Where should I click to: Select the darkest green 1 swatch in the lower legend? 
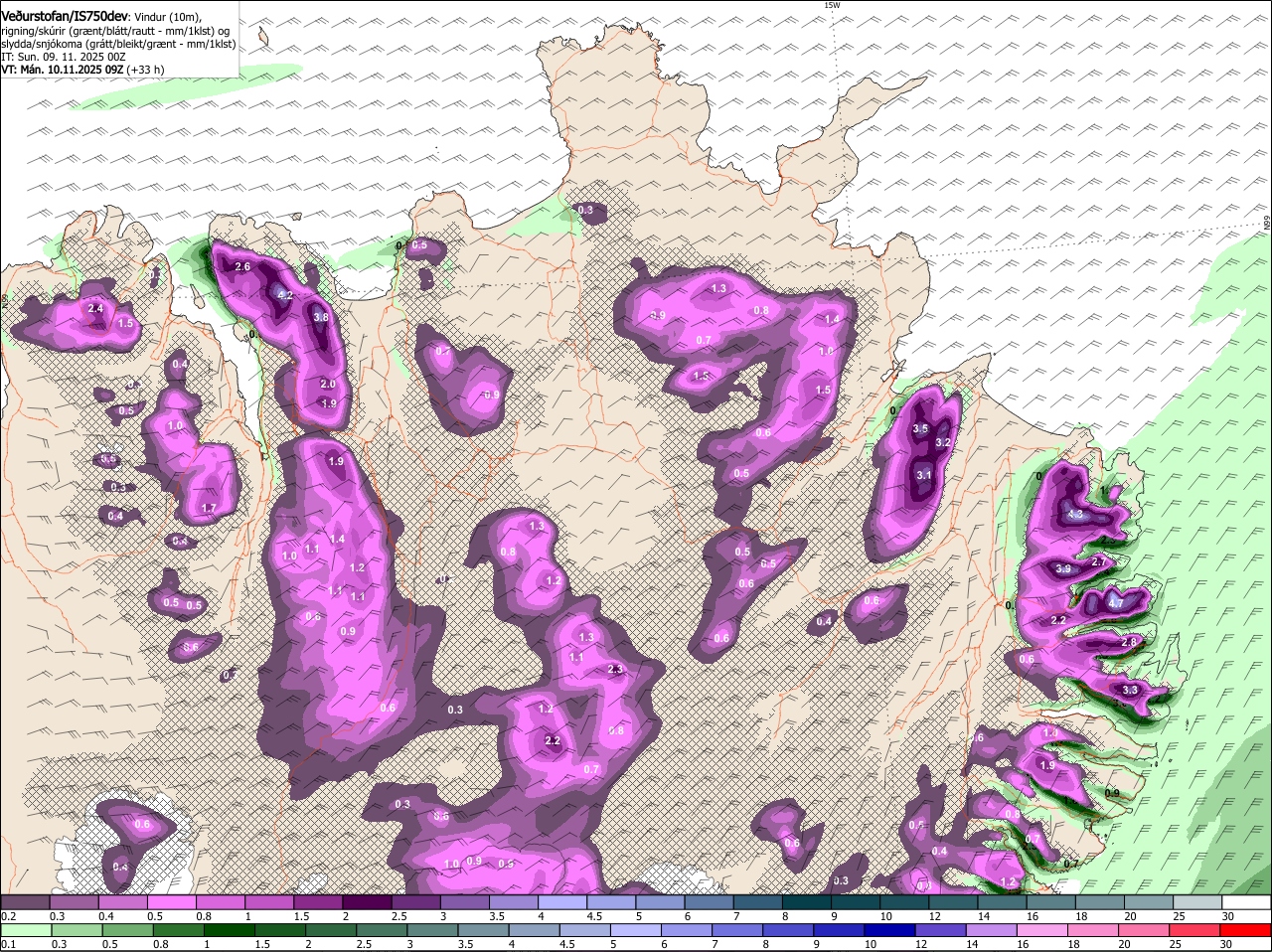(230, 930)
